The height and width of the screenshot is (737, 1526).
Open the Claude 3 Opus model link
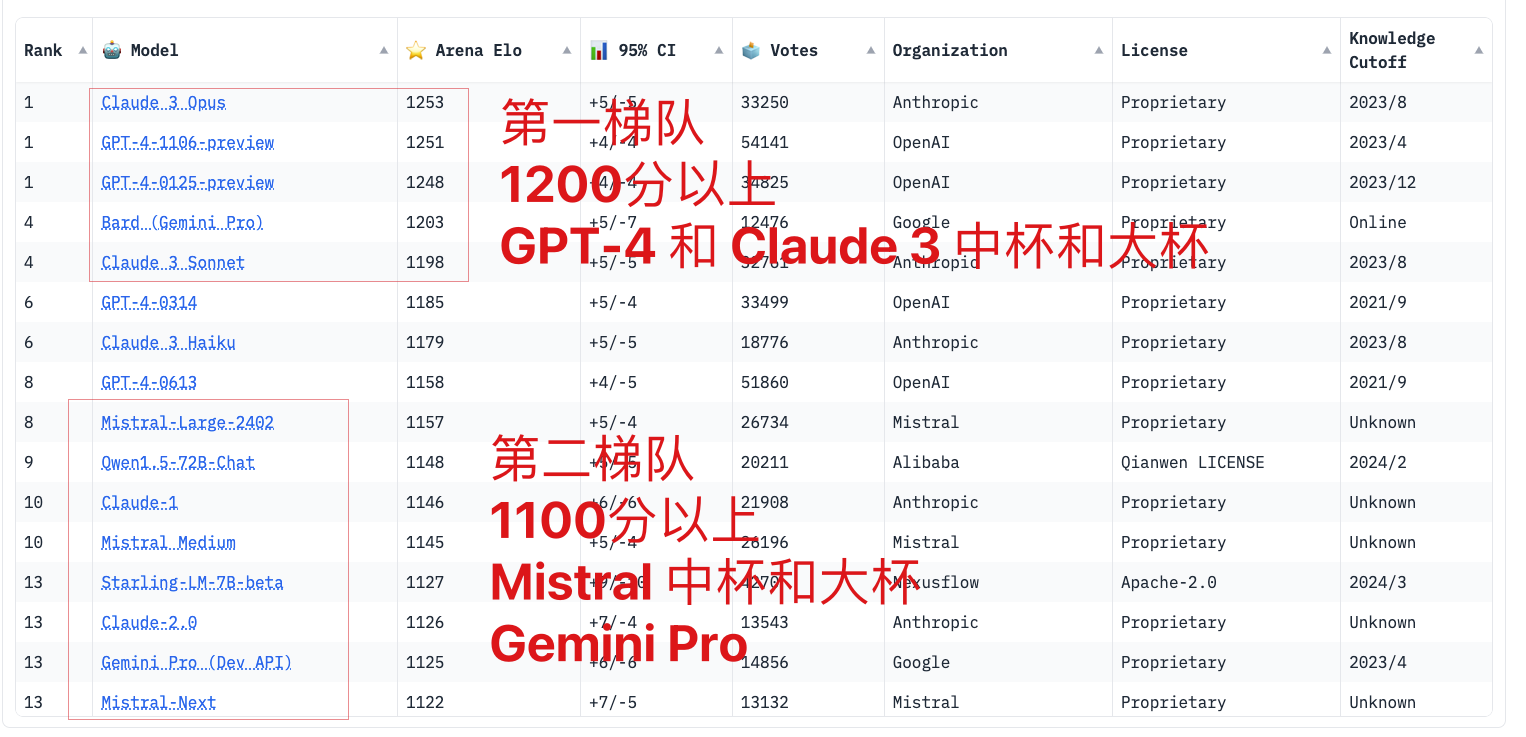click(x=164, y=102)
